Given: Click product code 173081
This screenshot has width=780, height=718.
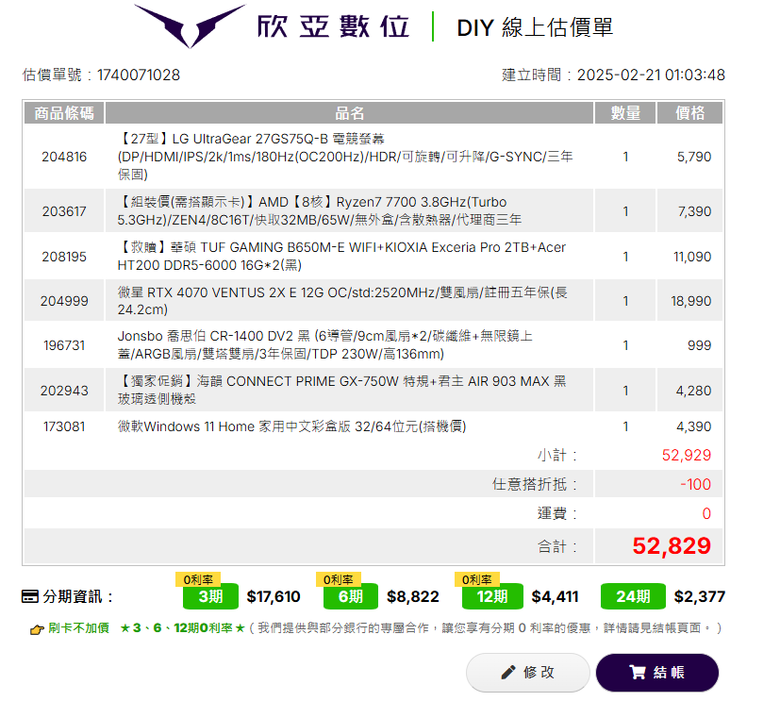Looking at the screenshot, I should point(64,426).
